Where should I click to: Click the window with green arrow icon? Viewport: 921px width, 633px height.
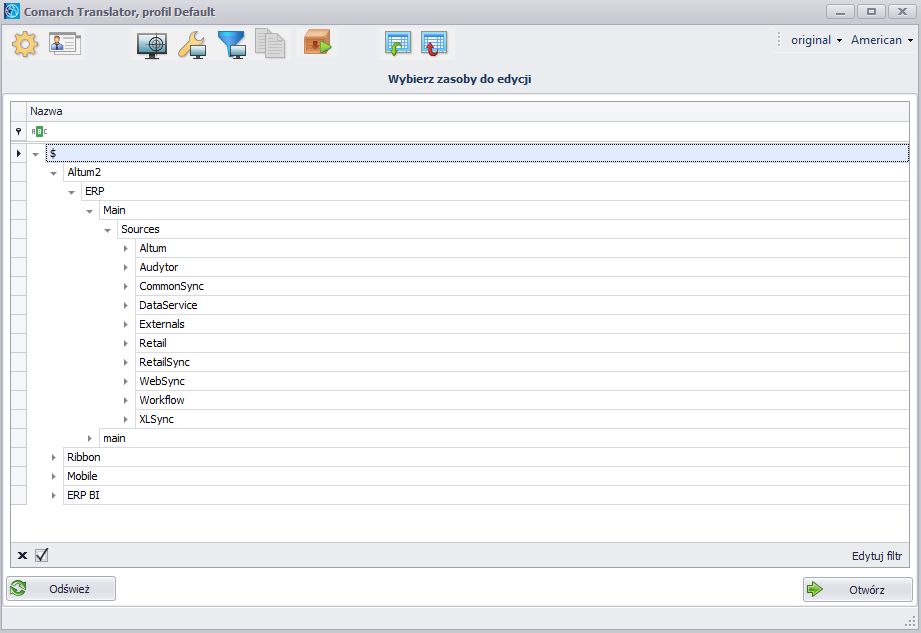pyautogui.click(x=398, y=44)
